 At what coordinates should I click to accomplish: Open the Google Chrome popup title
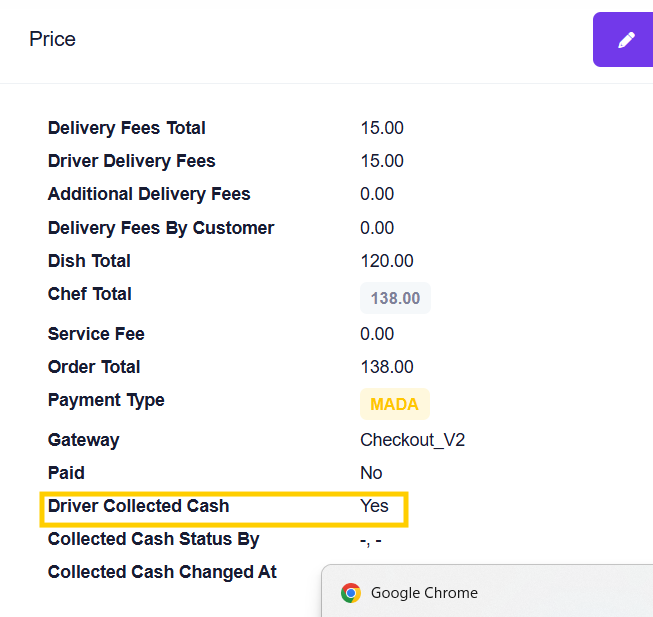(x=424, y=593)
